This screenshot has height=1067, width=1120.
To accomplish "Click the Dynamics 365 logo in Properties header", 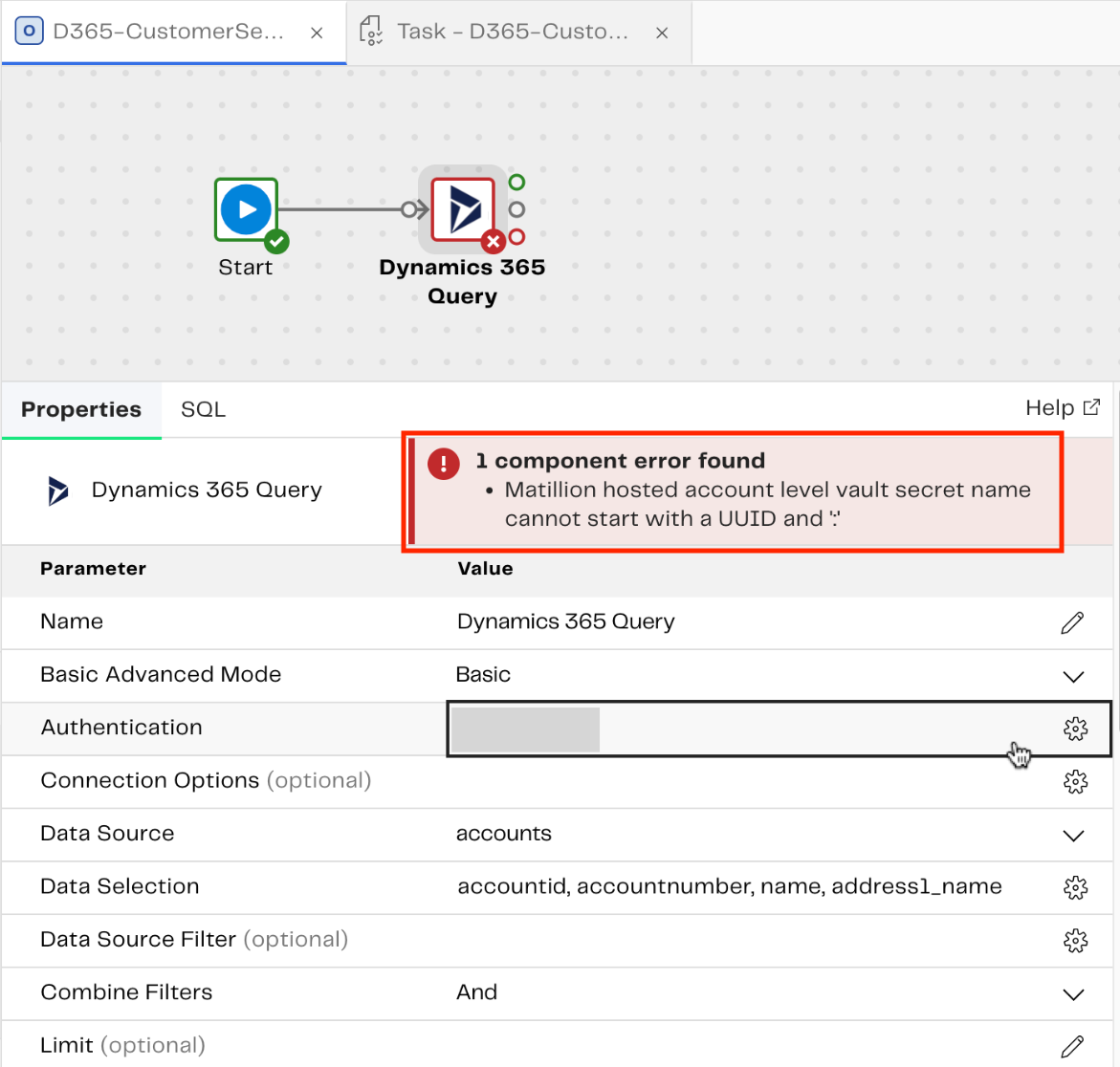I will pos(57,490).
